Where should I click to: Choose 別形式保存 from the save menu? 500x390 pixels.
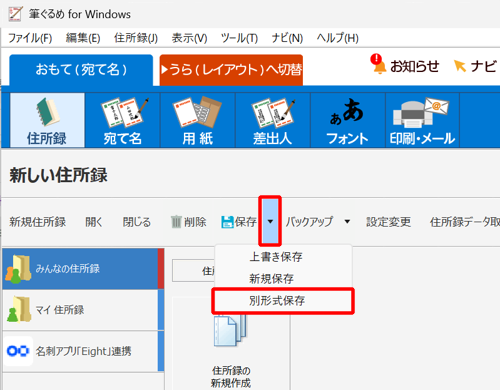[x=283, y=301]
